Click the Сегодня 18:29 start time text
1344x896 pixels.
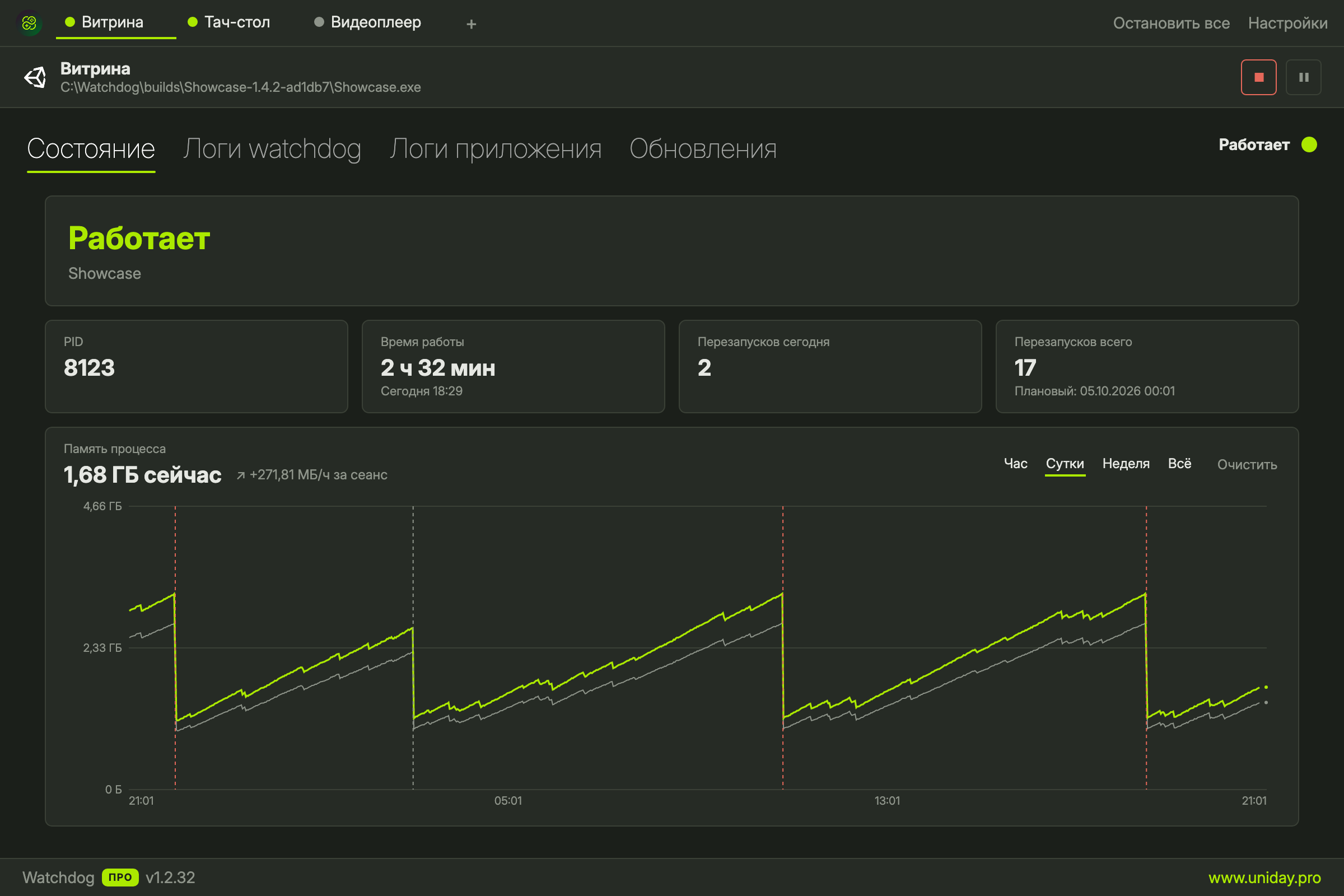point(421,391)
